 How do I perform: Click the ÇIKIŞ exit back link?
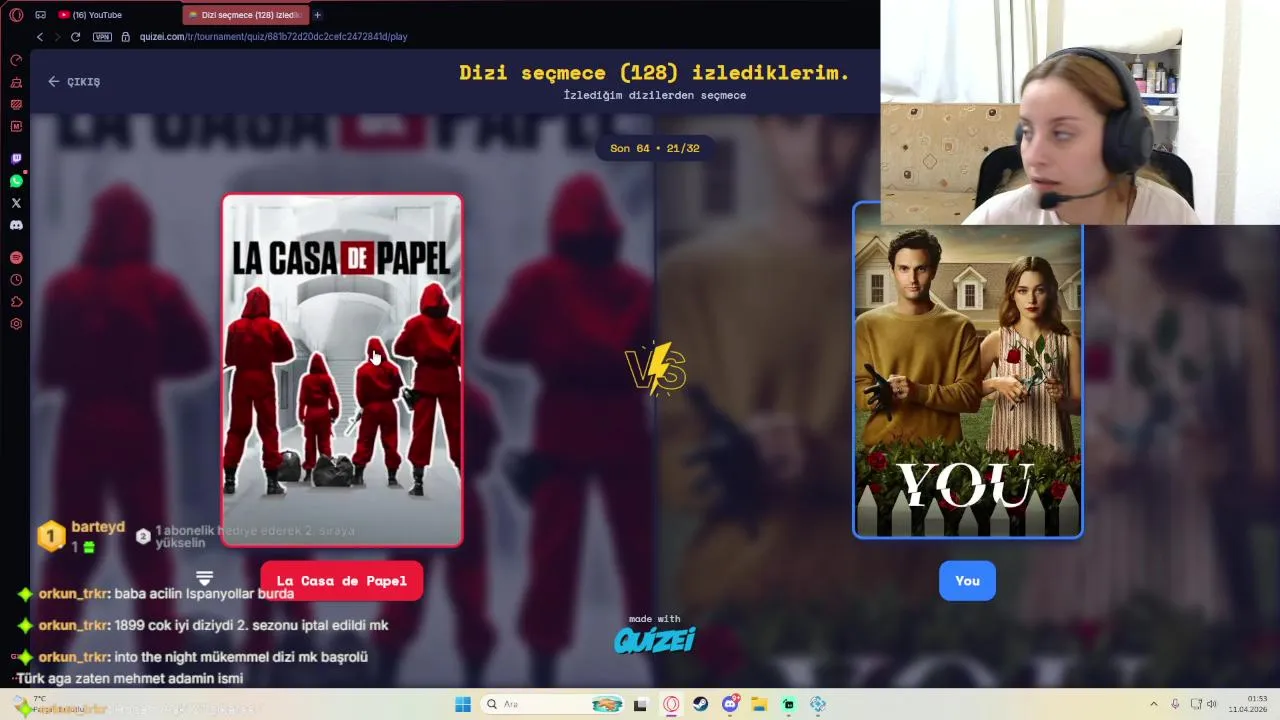click(74, 82)
